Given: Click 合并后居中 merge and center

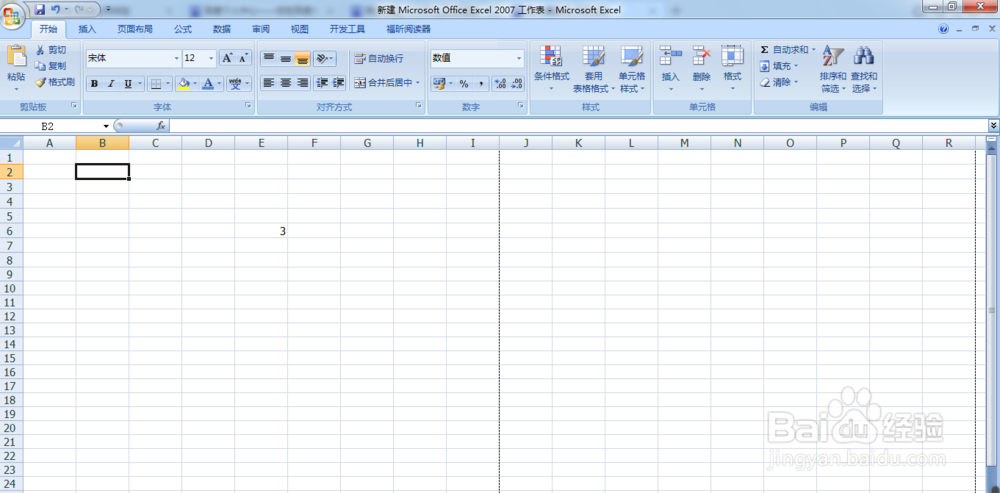Looking at the screenshot, I should [x=383, y=83].
